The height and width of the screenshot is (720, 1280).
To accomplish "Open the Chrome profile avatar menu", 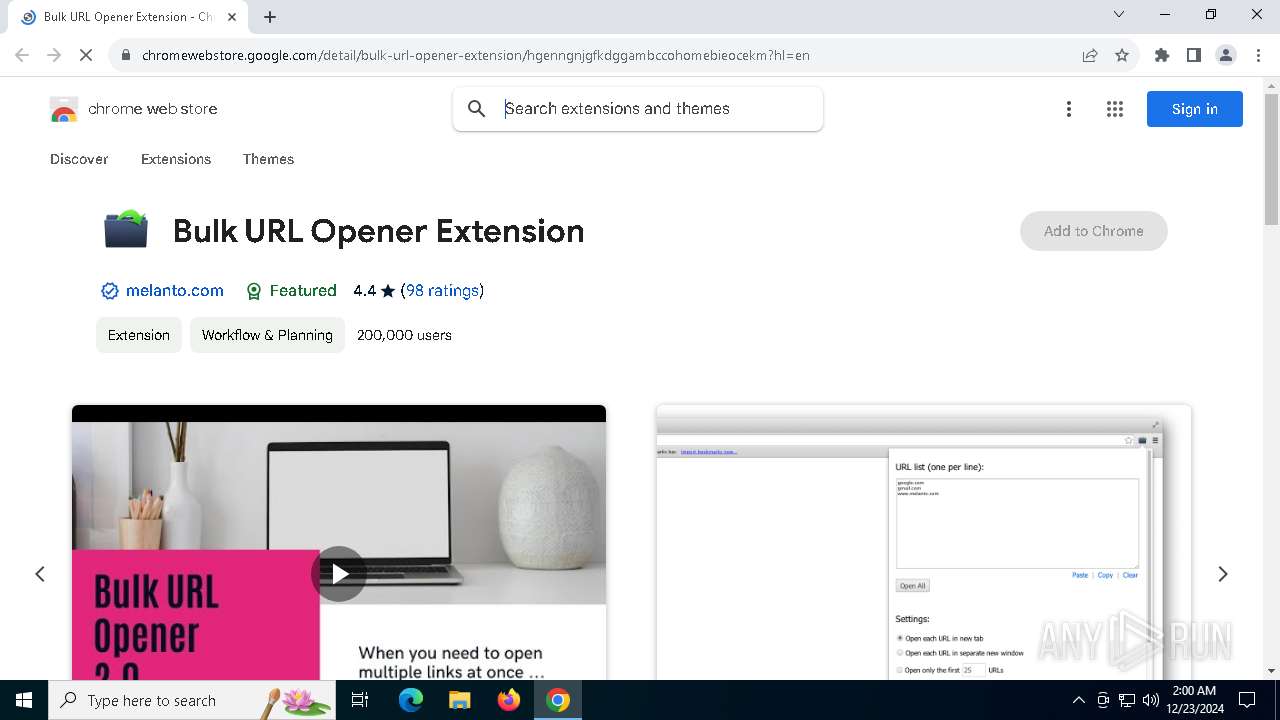I will (x=1226, y=55).
